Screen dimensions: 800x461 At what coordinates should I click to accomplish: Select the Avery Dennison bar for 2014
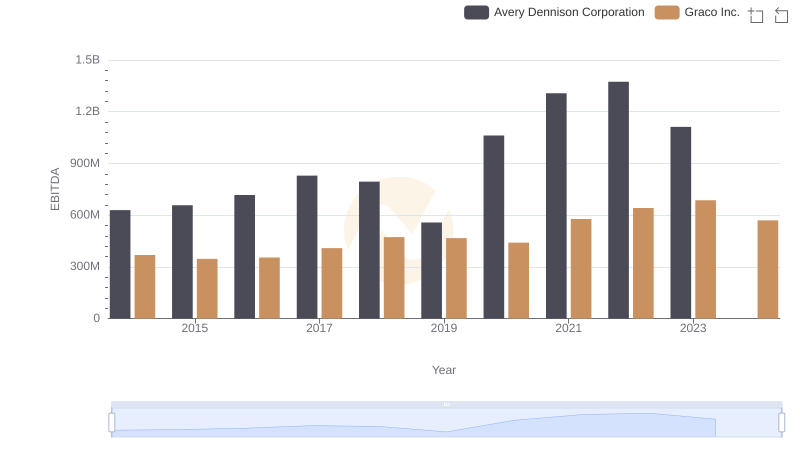click(x=120, y=264)
